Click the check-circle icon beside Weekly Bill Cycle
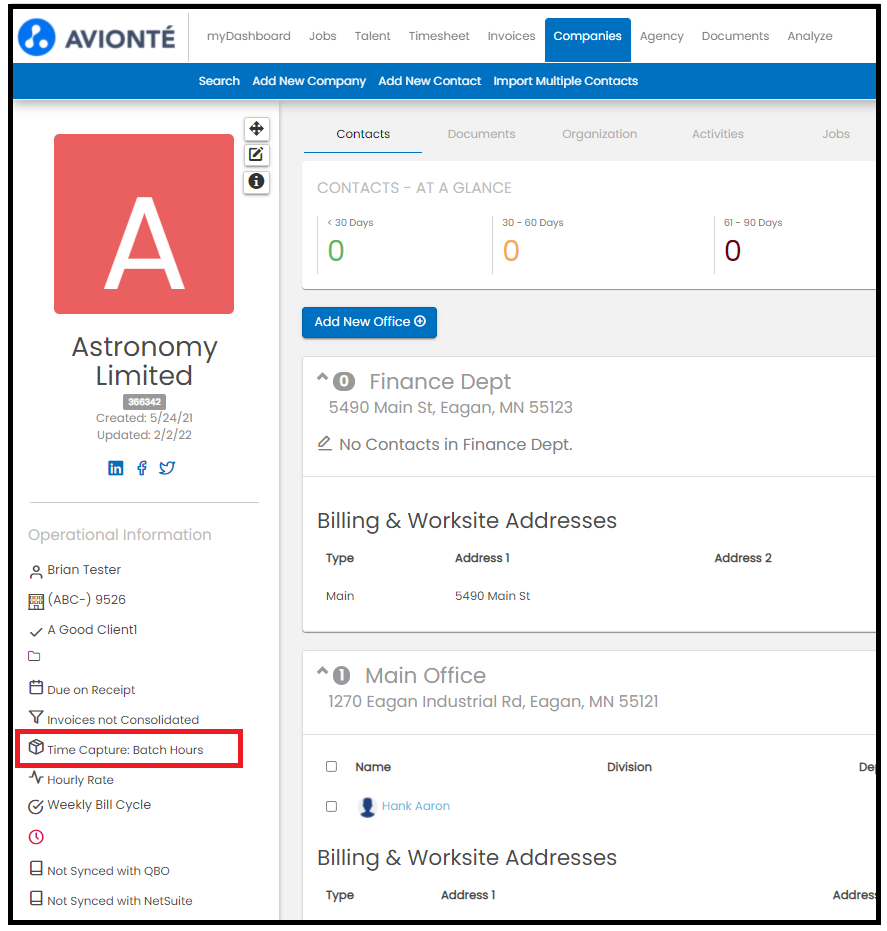The image size is (887, 931). point(36,806)
